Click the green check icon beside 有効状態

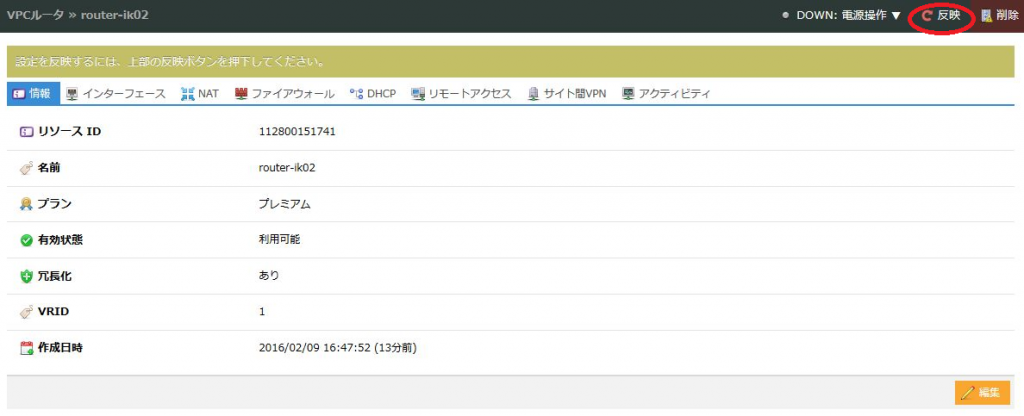click(26, 240)
